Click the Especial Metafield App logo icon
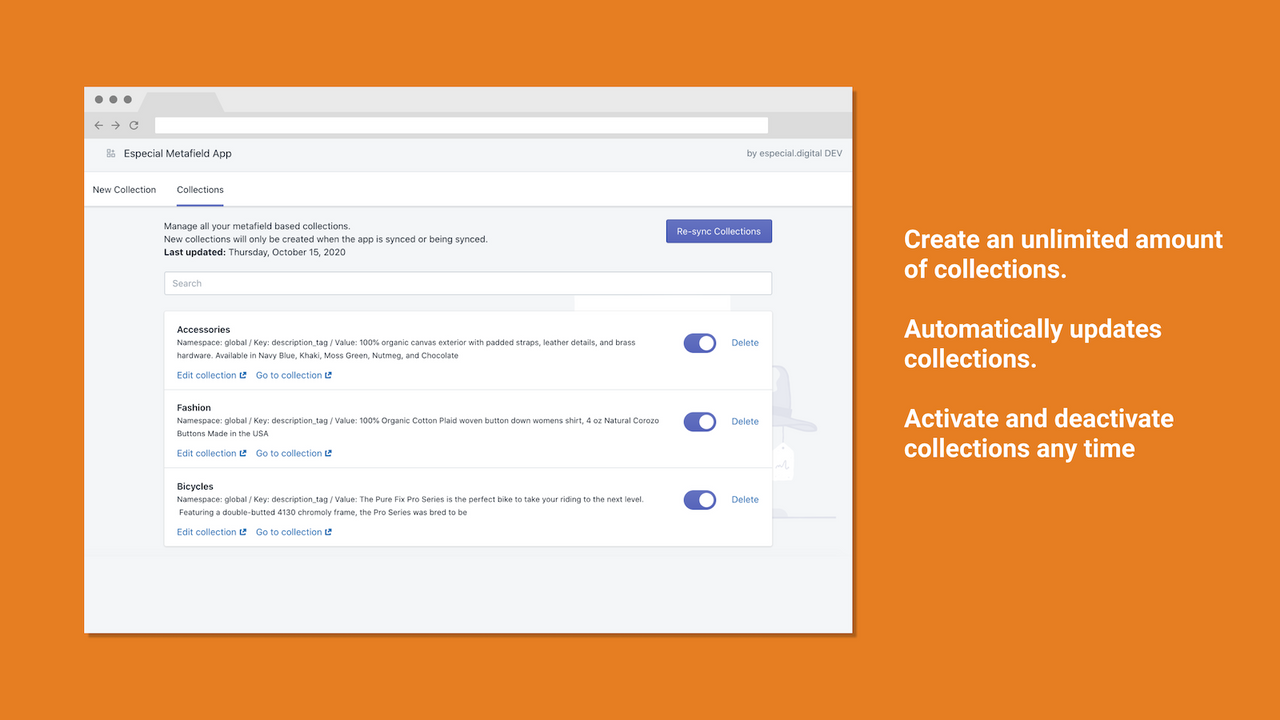The height and width of the screenshot is (720, 1280). click(109, 153)
